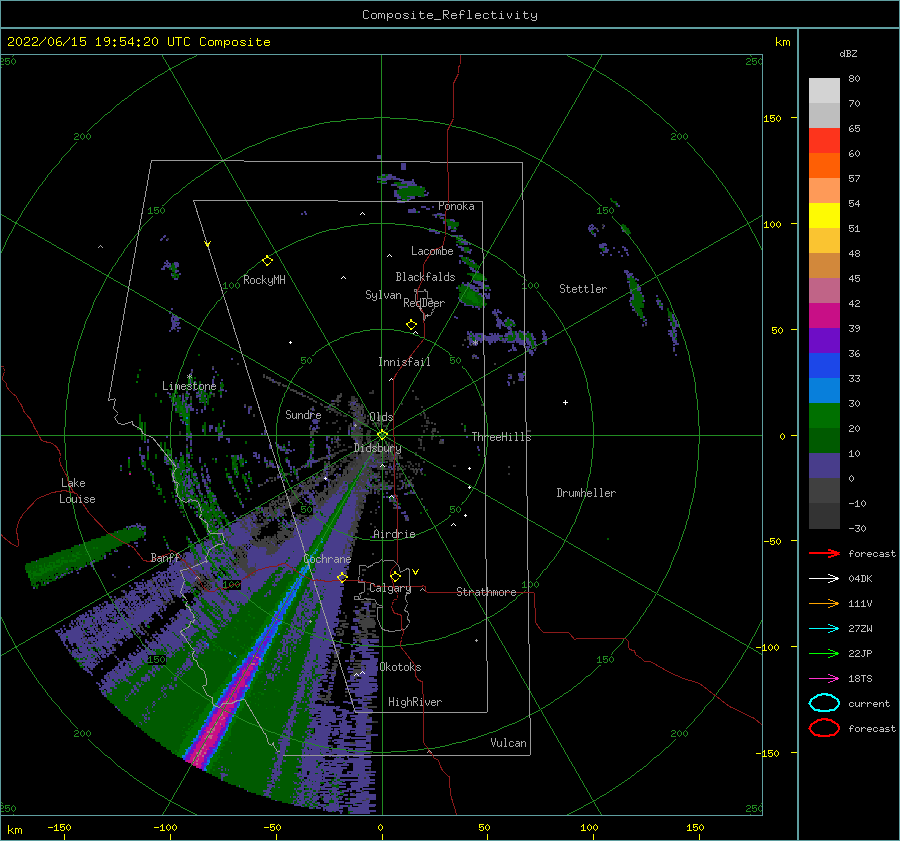Click the Didsbury label near radar center
The height and width of the screenshot is (841, 900).
(x=377, y=448)
